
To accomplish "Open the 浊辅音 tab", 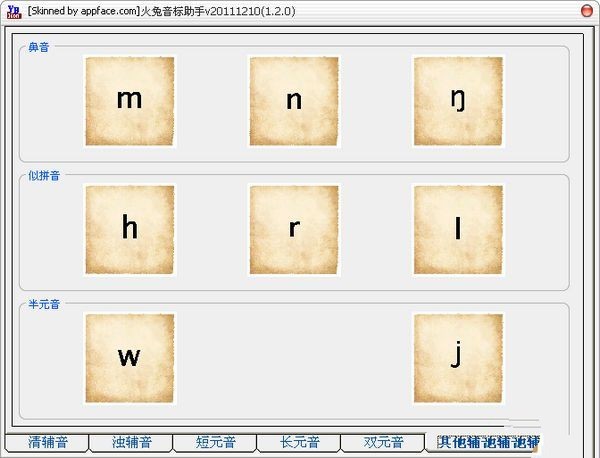I will [x=130, y=442].
